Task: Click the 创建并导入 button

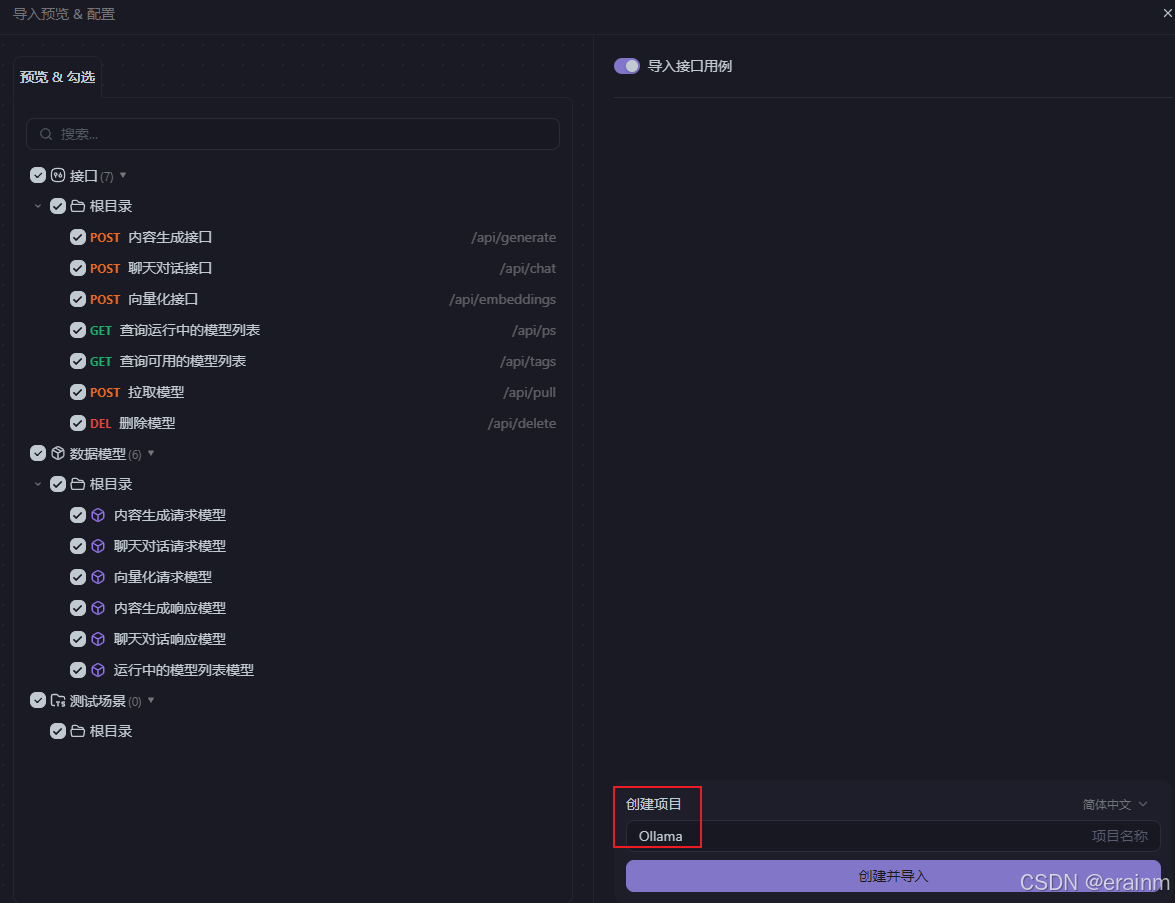Action: [892, 876]
